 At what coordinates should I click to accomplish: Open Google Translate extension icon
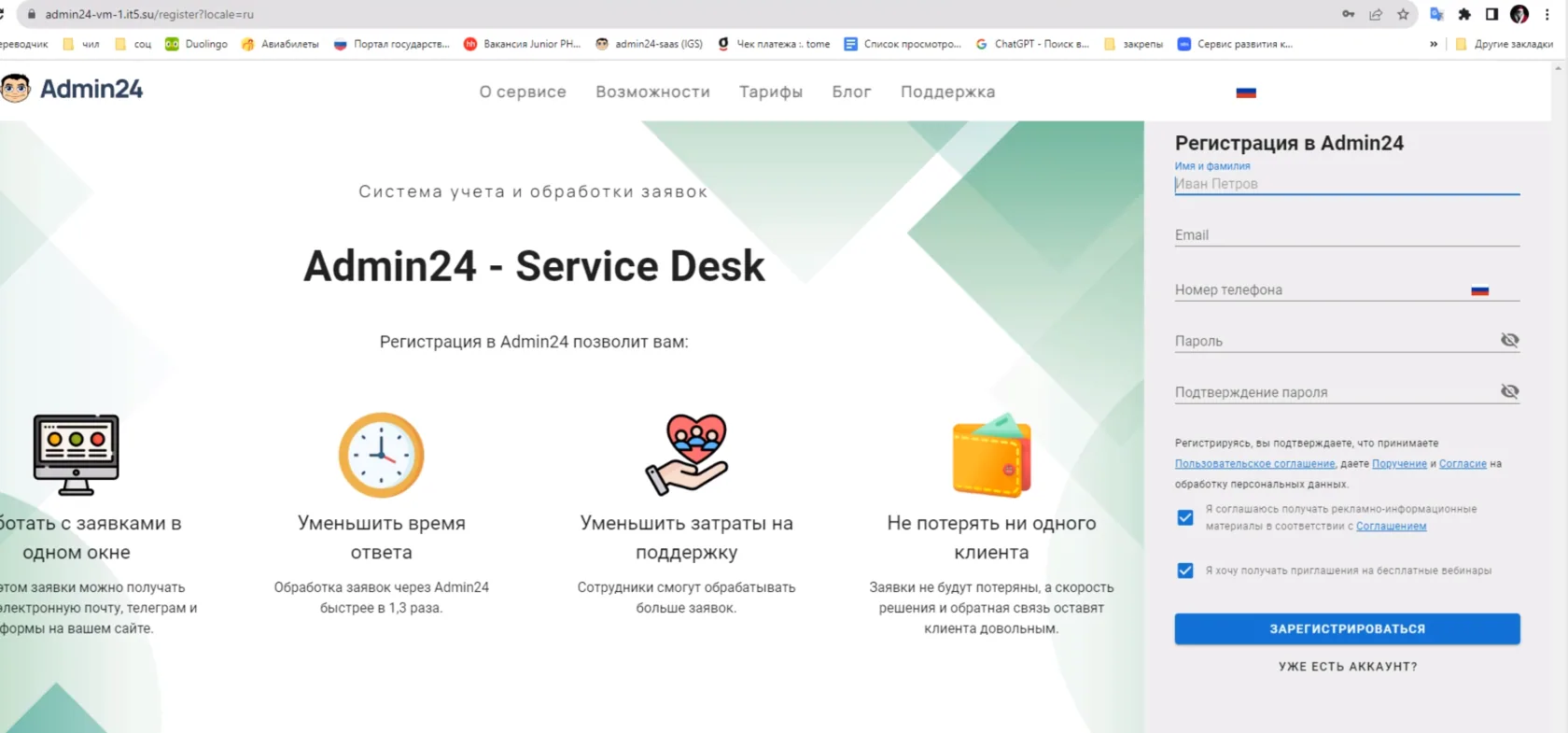[x=1436, y=14]
